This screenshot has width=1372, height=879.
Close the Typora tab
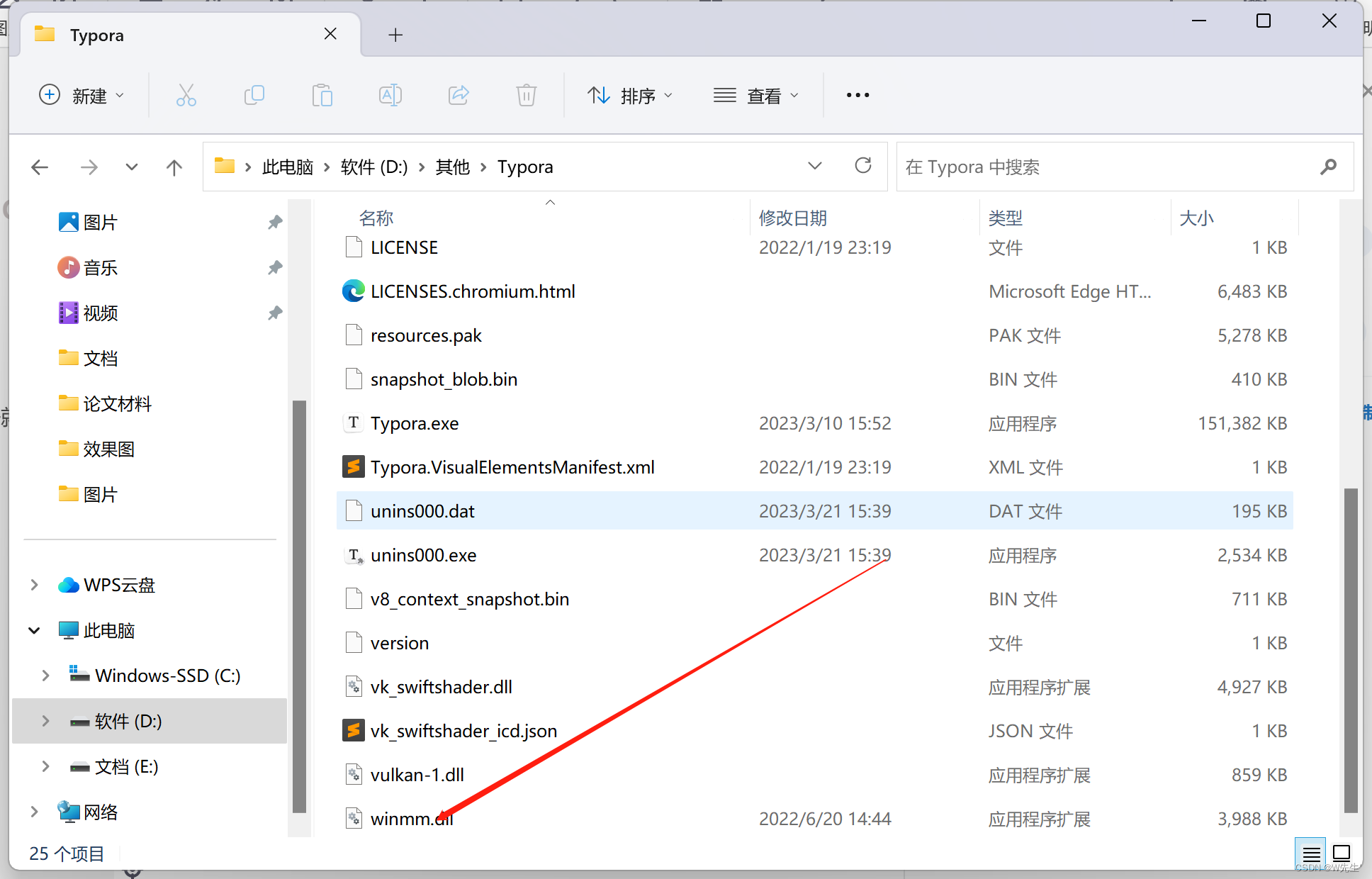point(330,34)
